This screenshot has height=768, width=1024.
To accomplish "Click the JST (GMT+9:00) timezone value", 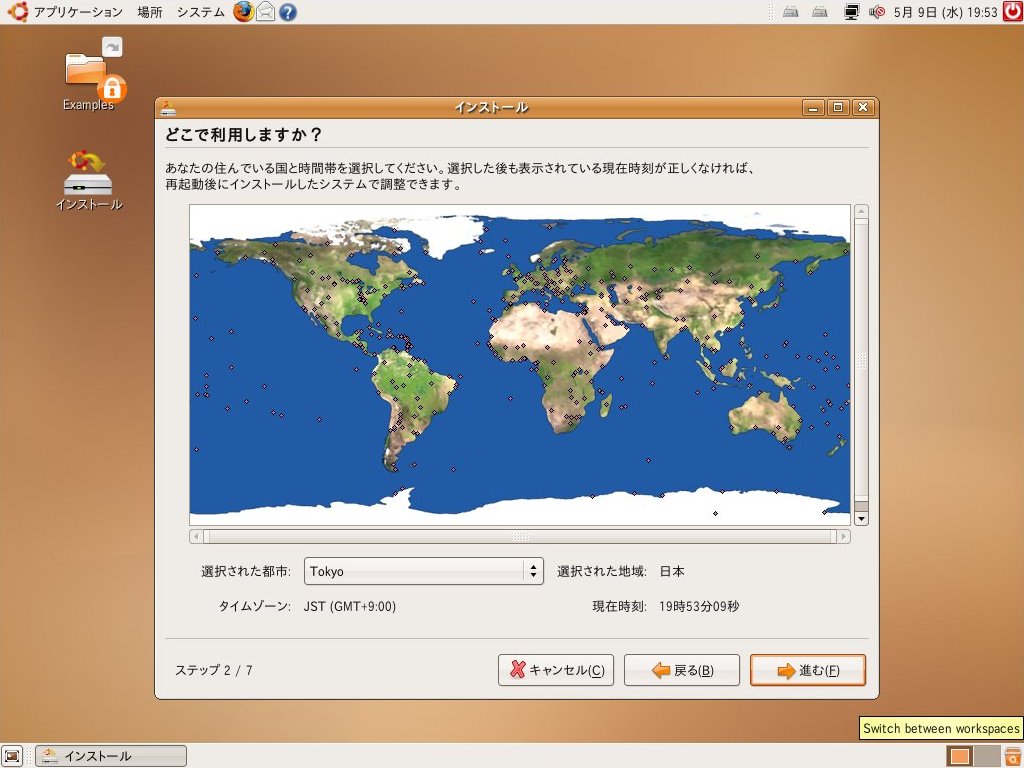I will point(349,607).
